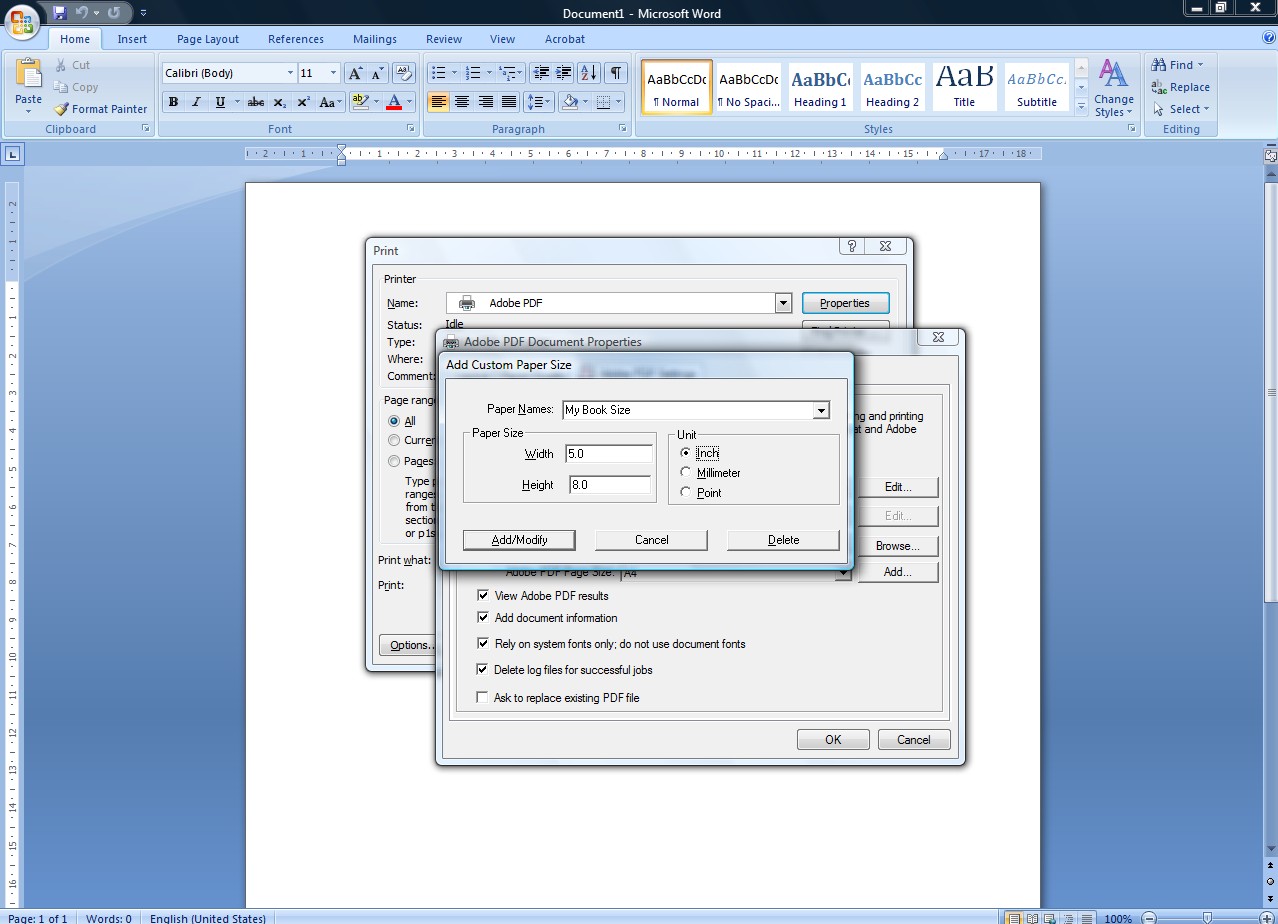This screenshot has width=1278, height=924.
Task: Toggle the Show/Hide formatting marks icon
Action: [x=616, y=72]
